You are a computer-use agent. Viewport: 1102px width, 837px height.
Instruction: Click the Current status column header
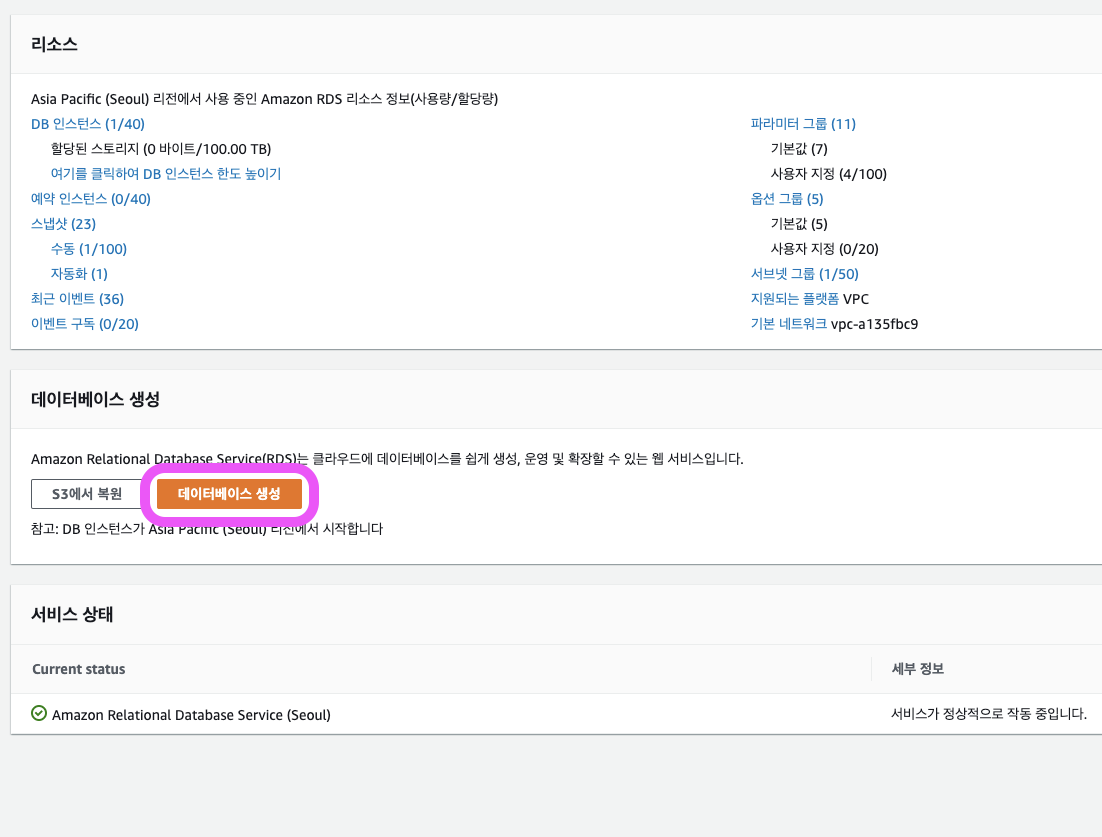pyautogui.click(x=79, y=669)
